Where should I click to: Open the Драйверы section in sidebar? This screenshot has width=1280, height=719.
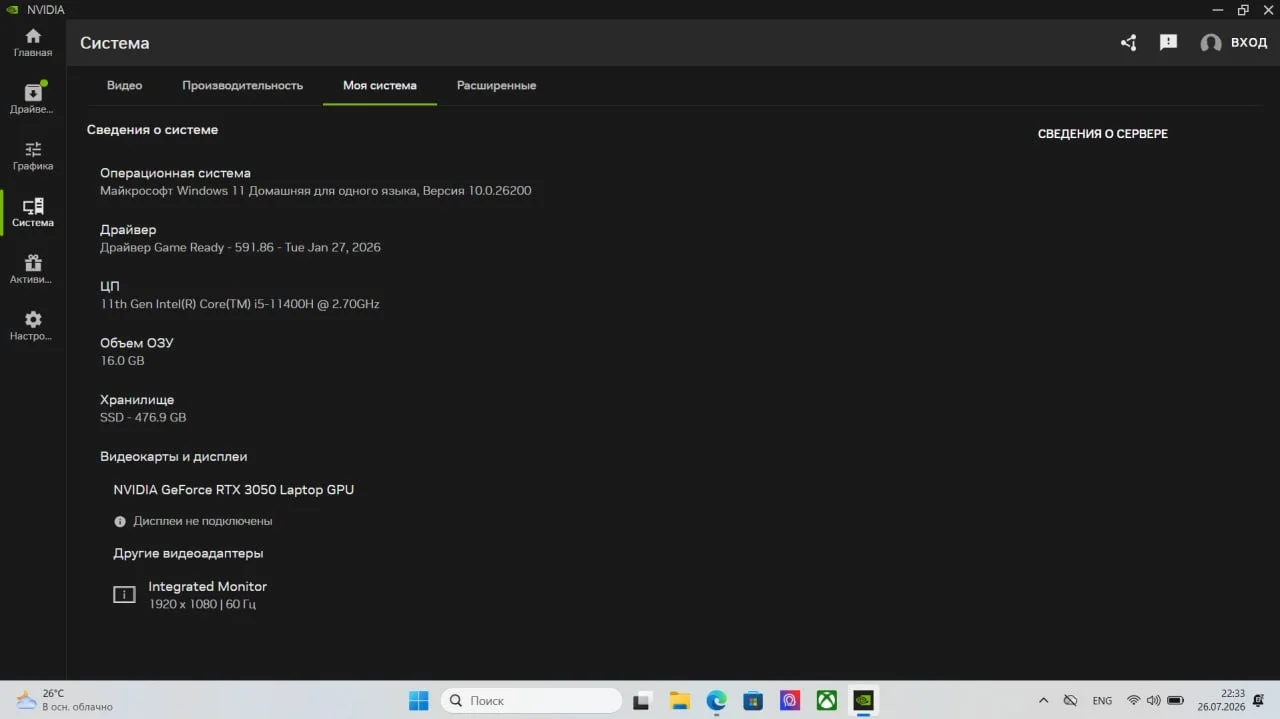point(33,99)
